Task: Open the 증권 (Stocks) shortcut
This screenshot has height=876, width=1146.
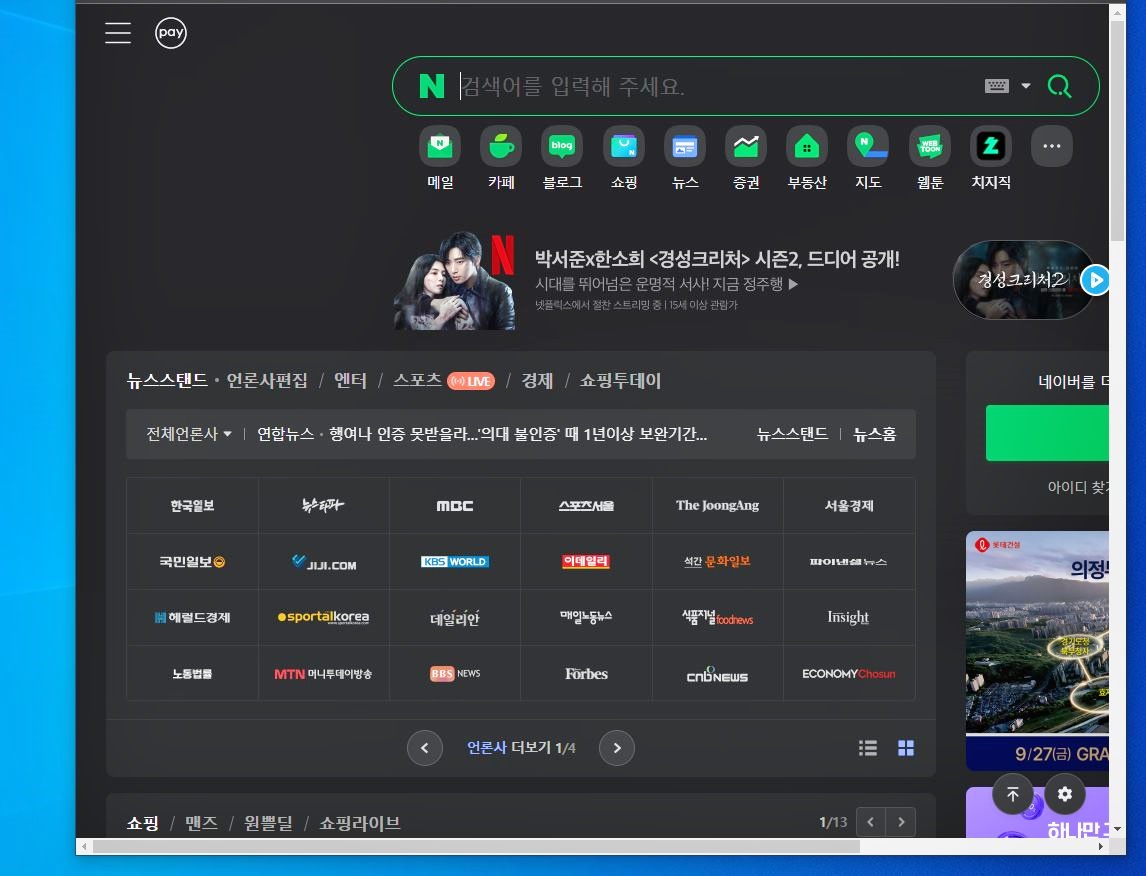Action: coord(746,159)
